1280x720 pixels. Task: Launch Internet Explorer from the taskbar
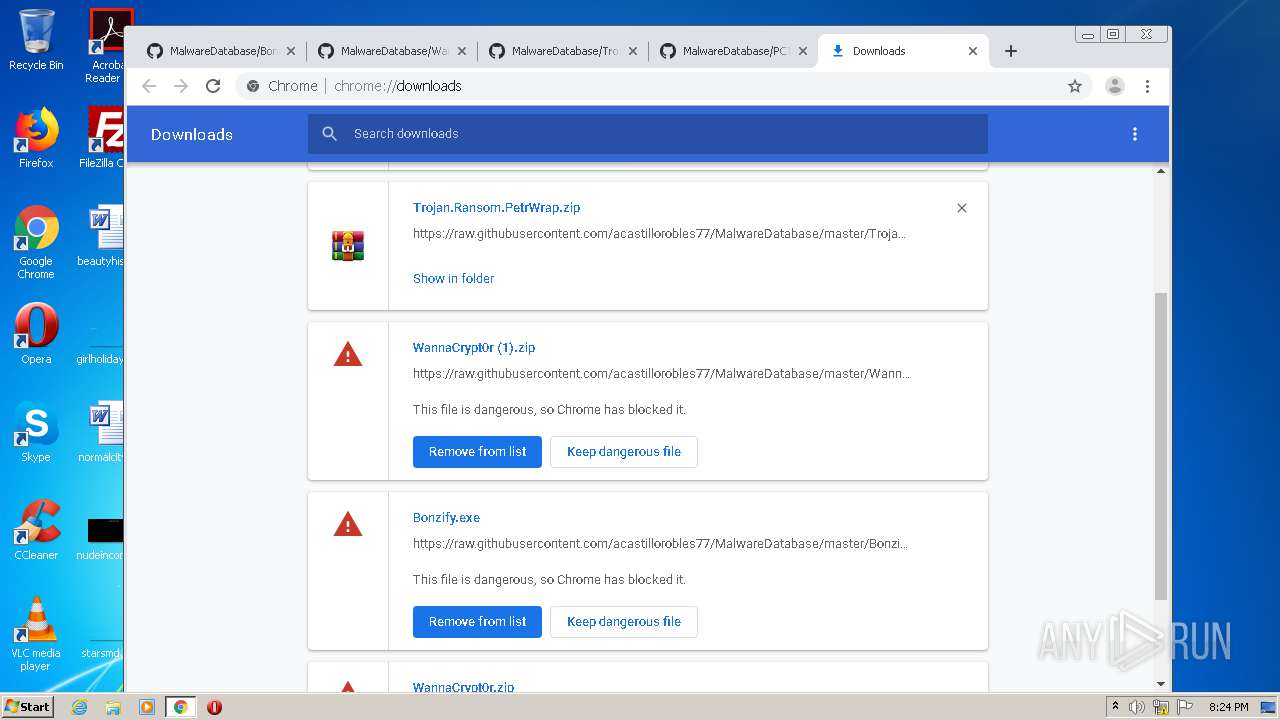tap(80, 707)
